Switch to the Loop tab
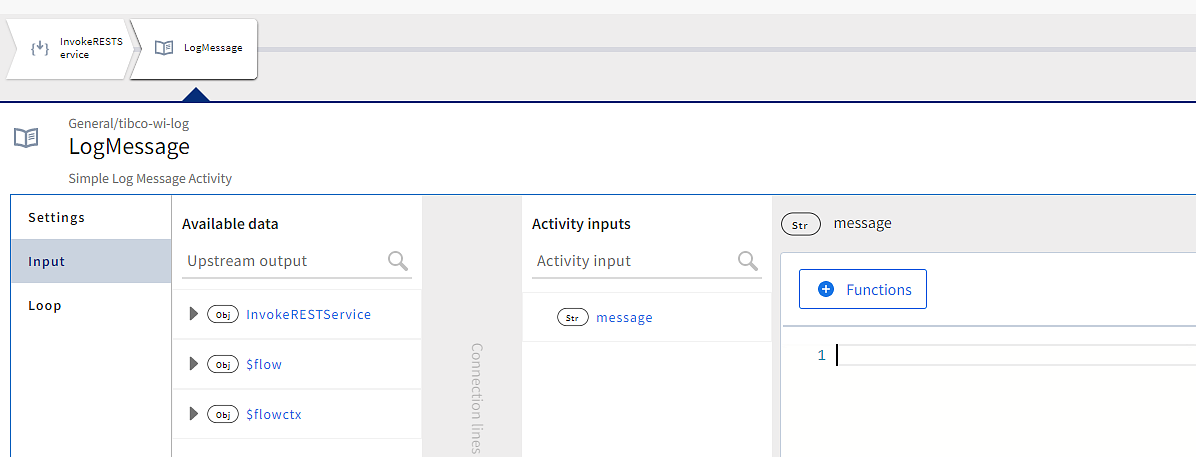 click(x=45, y=305)
